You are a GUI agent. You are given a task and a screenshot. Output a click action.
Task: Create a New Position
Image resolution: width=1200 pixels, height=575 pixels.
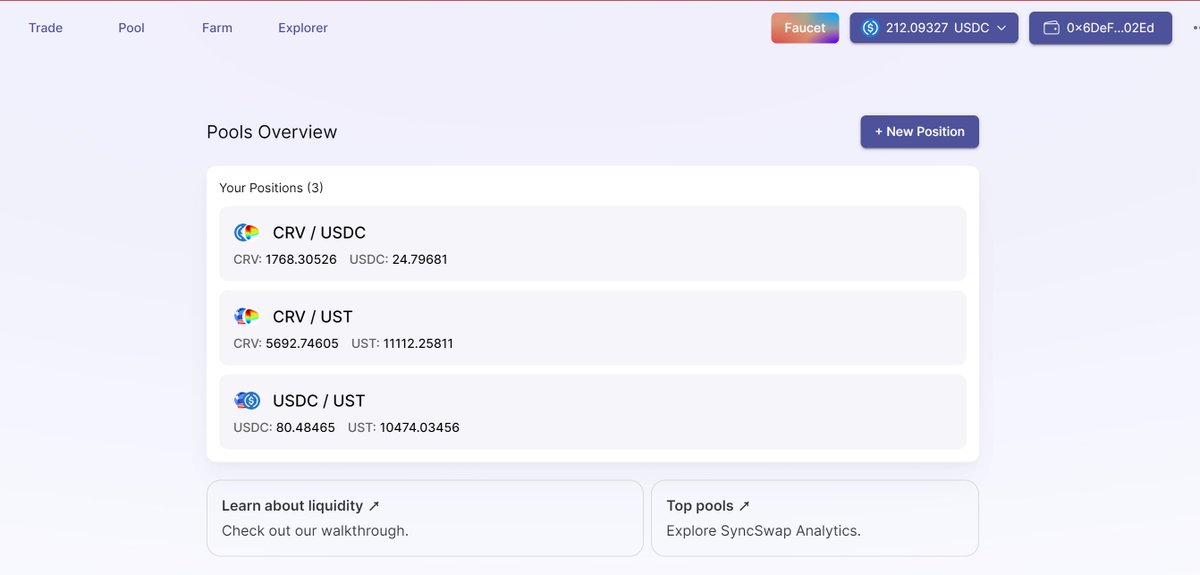(x=920, y=132)
